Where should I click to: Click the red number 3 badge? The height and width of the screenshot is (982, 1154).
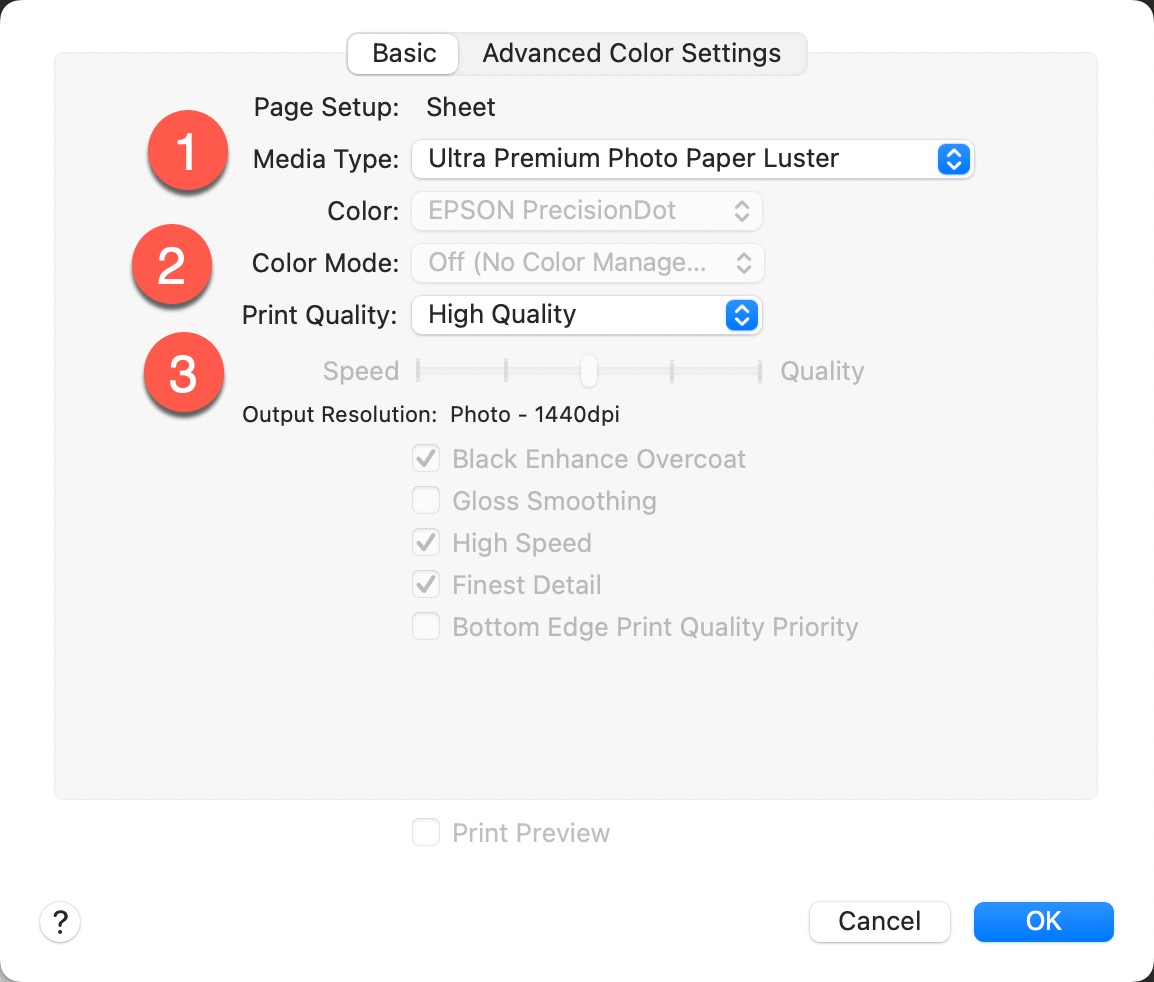183,375
